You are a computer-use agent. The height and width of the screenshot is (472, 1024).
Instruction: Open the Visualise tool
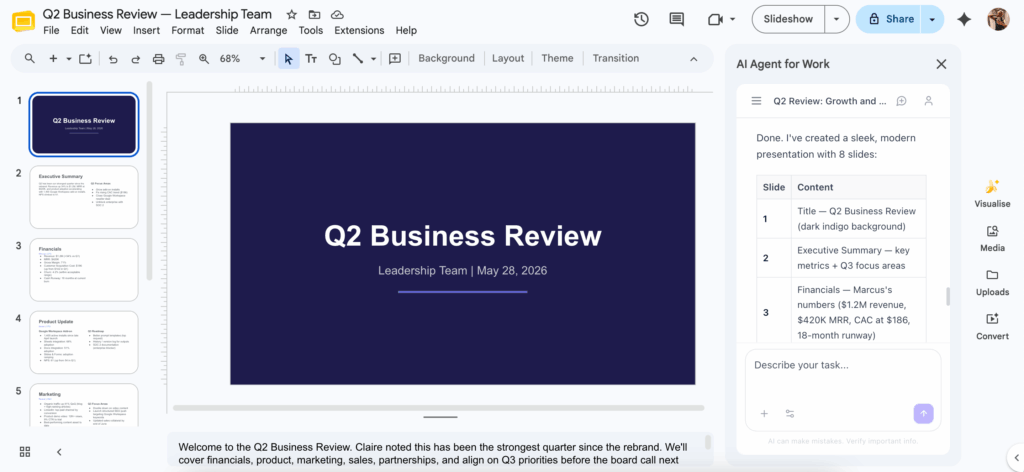(992, 193)
